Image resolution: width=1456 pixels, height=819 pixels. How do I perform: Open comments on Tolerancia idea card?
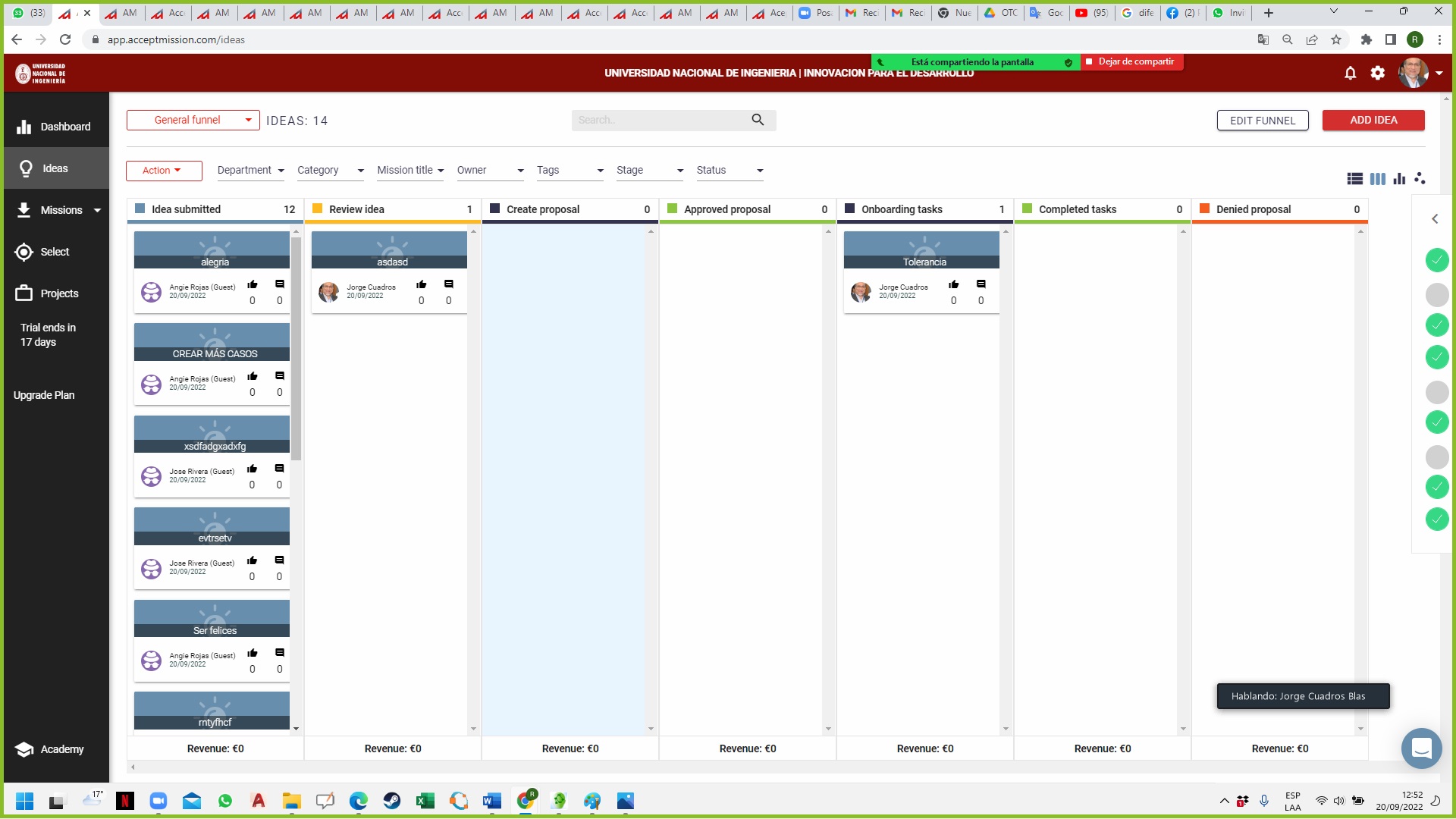click(x=981, y=284)
